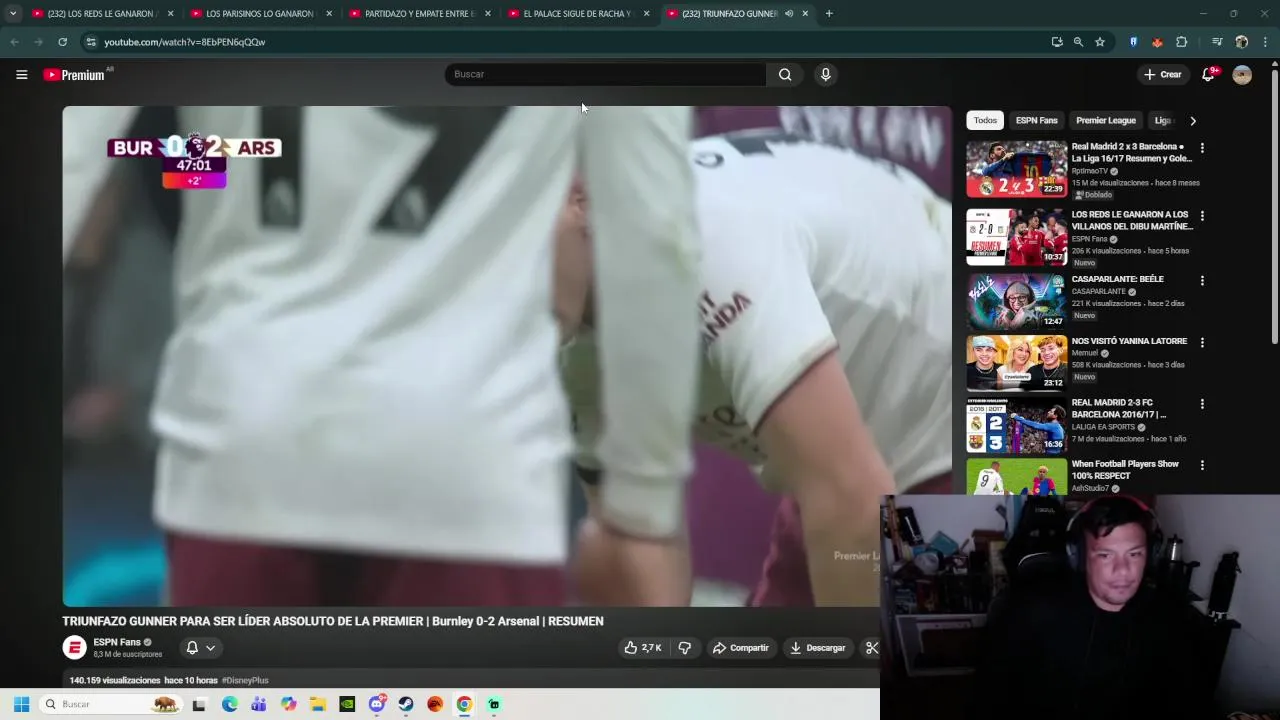The width and height of the screenshot is (1280, 720).
Task: Open media controls in Chrome toolbar
Action: tap(1217, 42)
